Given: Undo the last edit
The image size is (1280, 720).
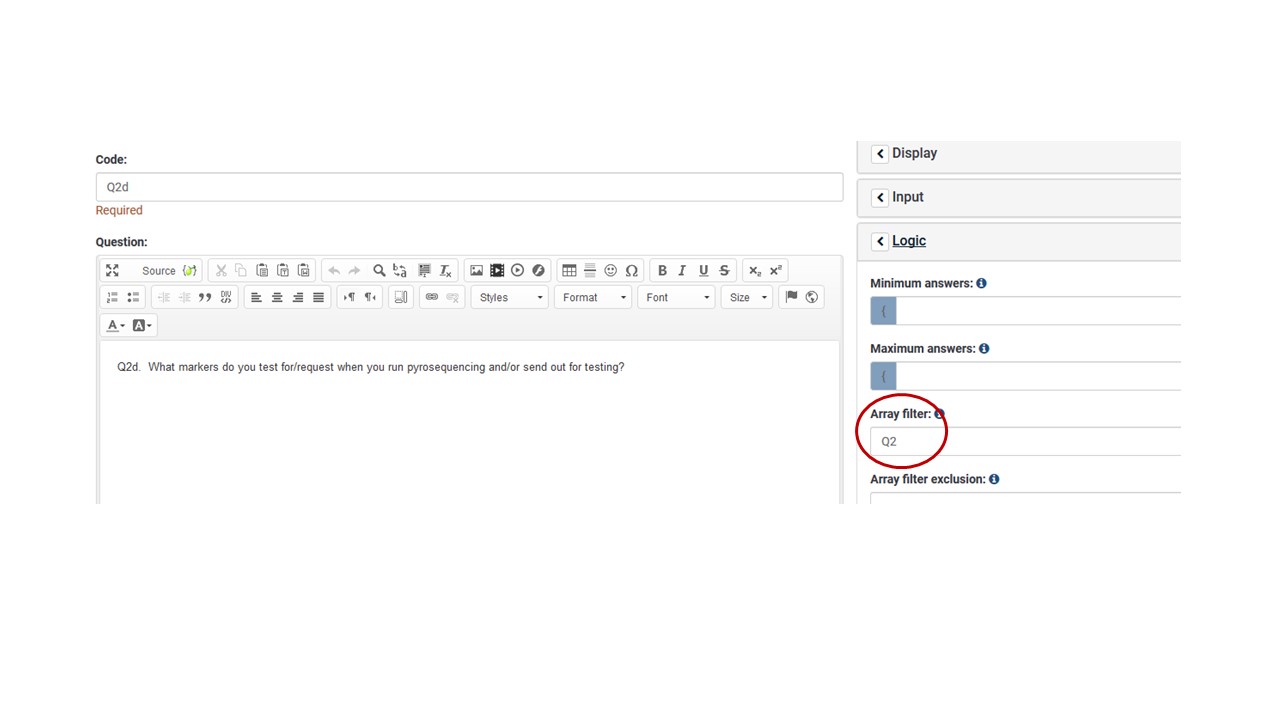Looking at the screenshot, I should click(334, 271).
